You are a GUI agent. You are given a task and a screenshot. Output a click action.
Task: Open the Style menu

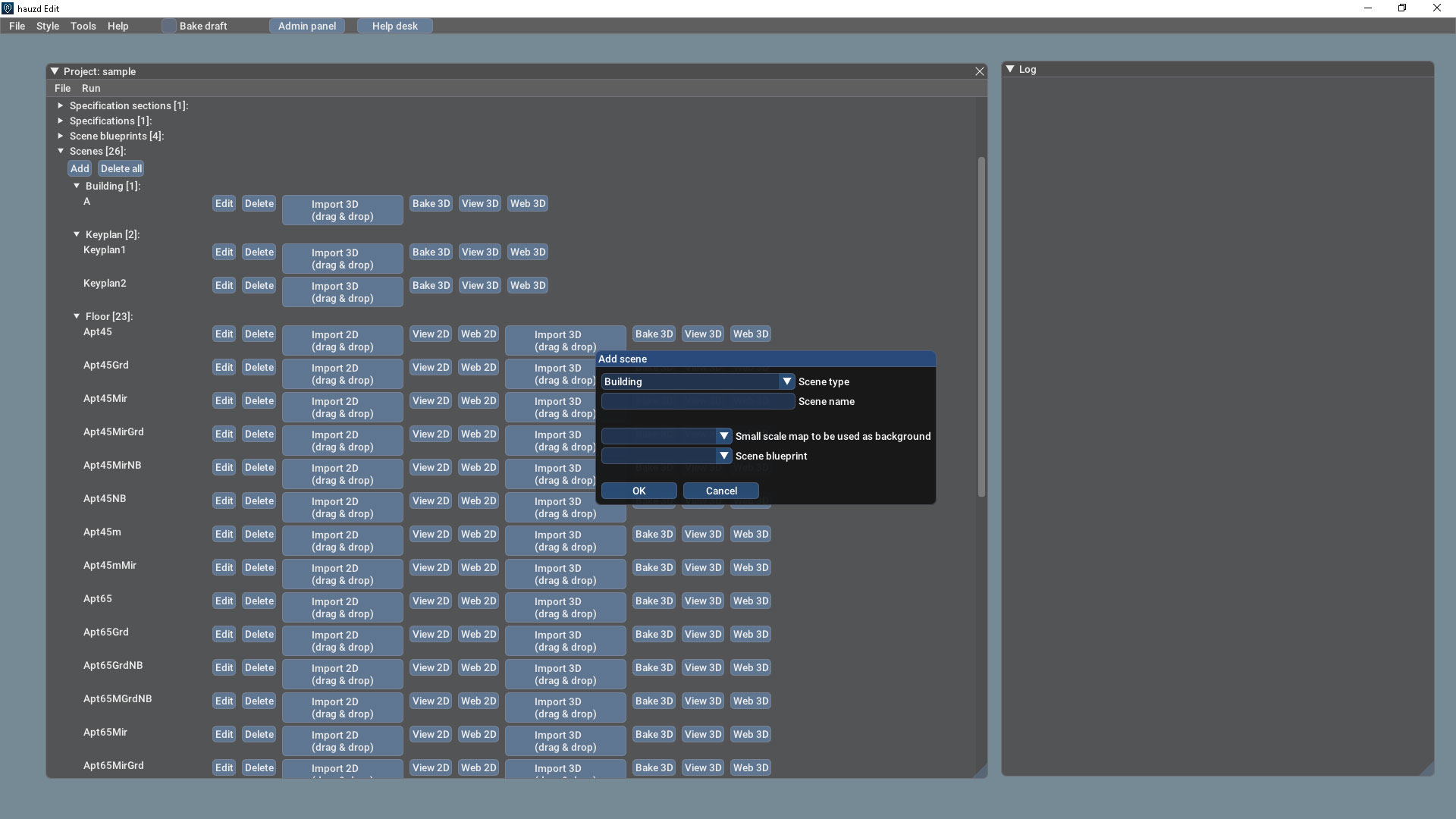[x=48, y=26]
